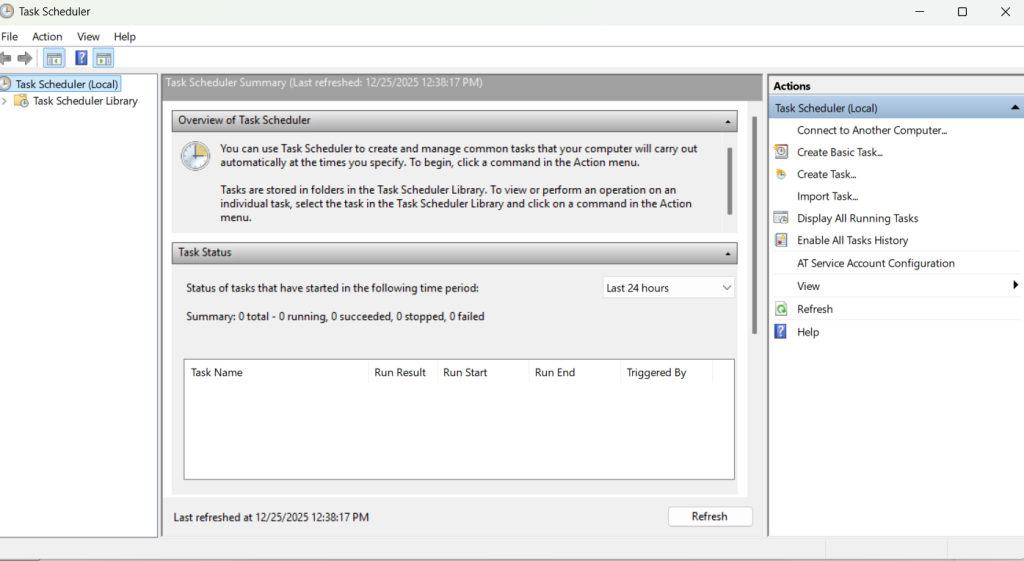Click the Overview of Task Scheduler header

(x=455, y=121)
